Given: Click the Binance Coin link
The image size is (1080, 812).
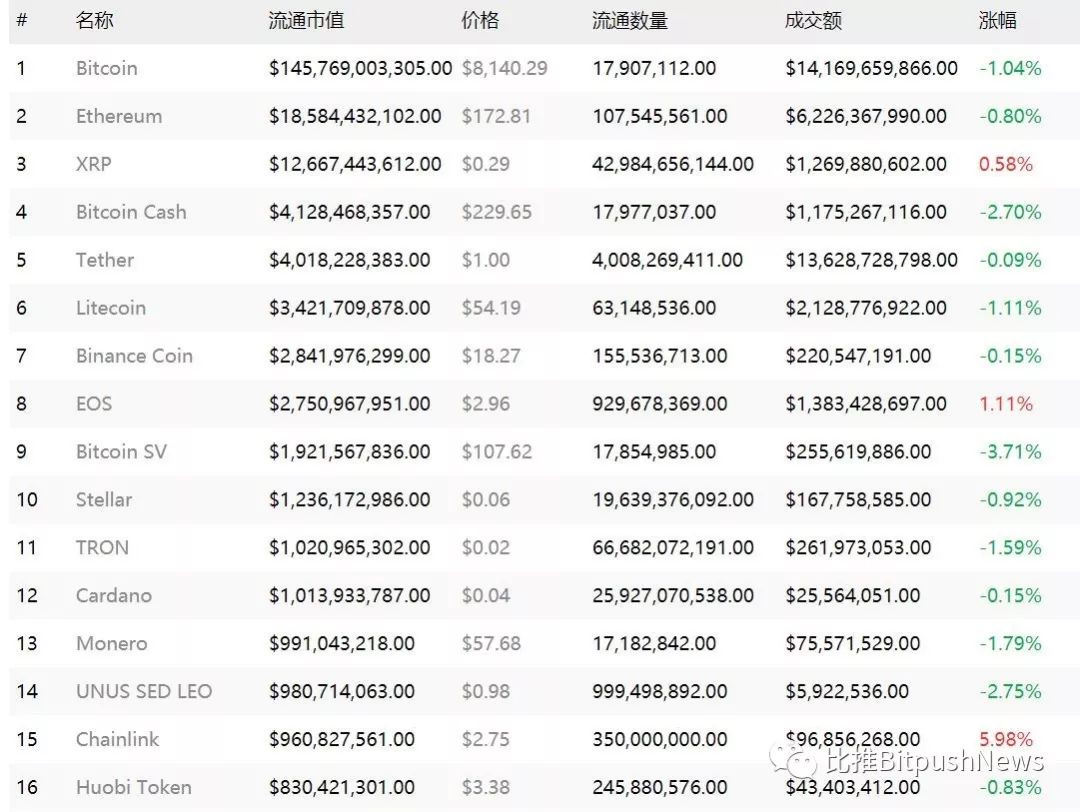Looking at the screenshot, I should click(x=134, y=355).
